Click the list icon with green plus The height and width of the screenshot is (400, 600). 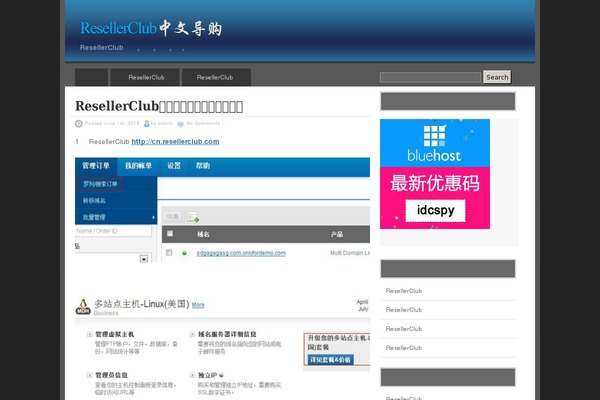click(x=193, y=217)
